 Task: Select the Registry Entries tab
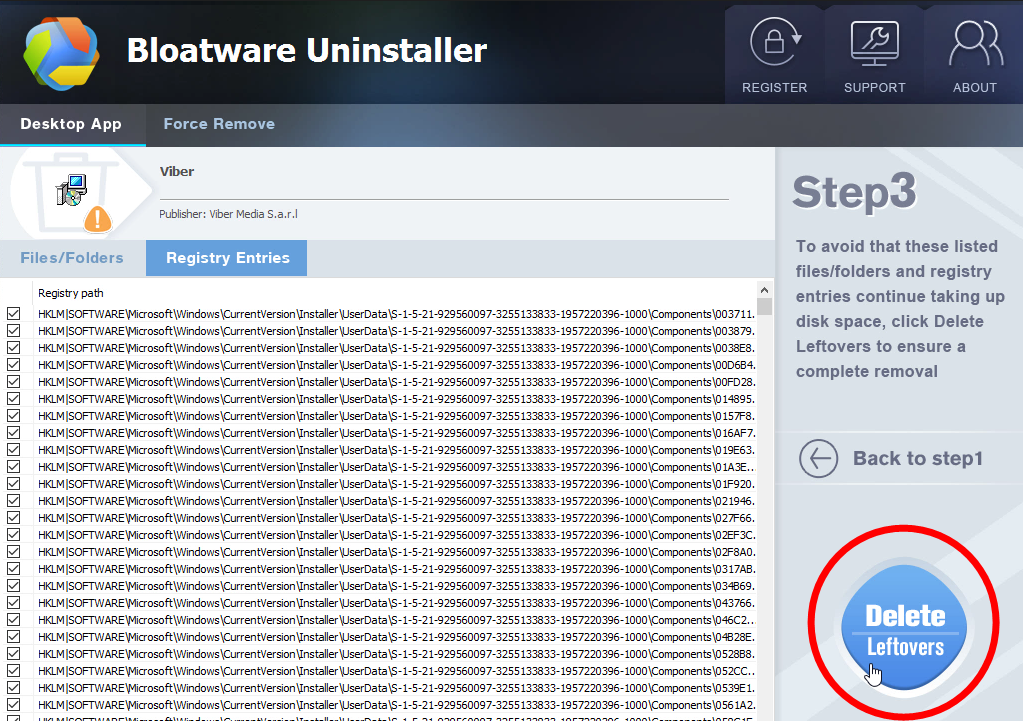(227, 258)
